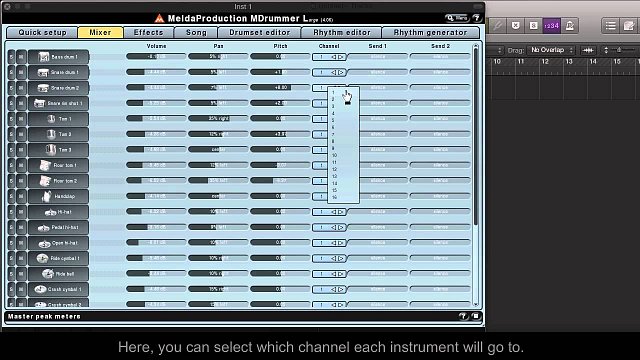Mute the Hi-hat channel

point(21,212)
